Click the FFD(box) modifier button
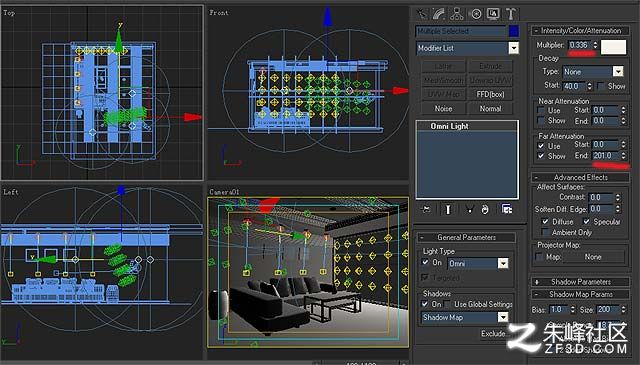640x365 pixels. [x=490, y=94]
